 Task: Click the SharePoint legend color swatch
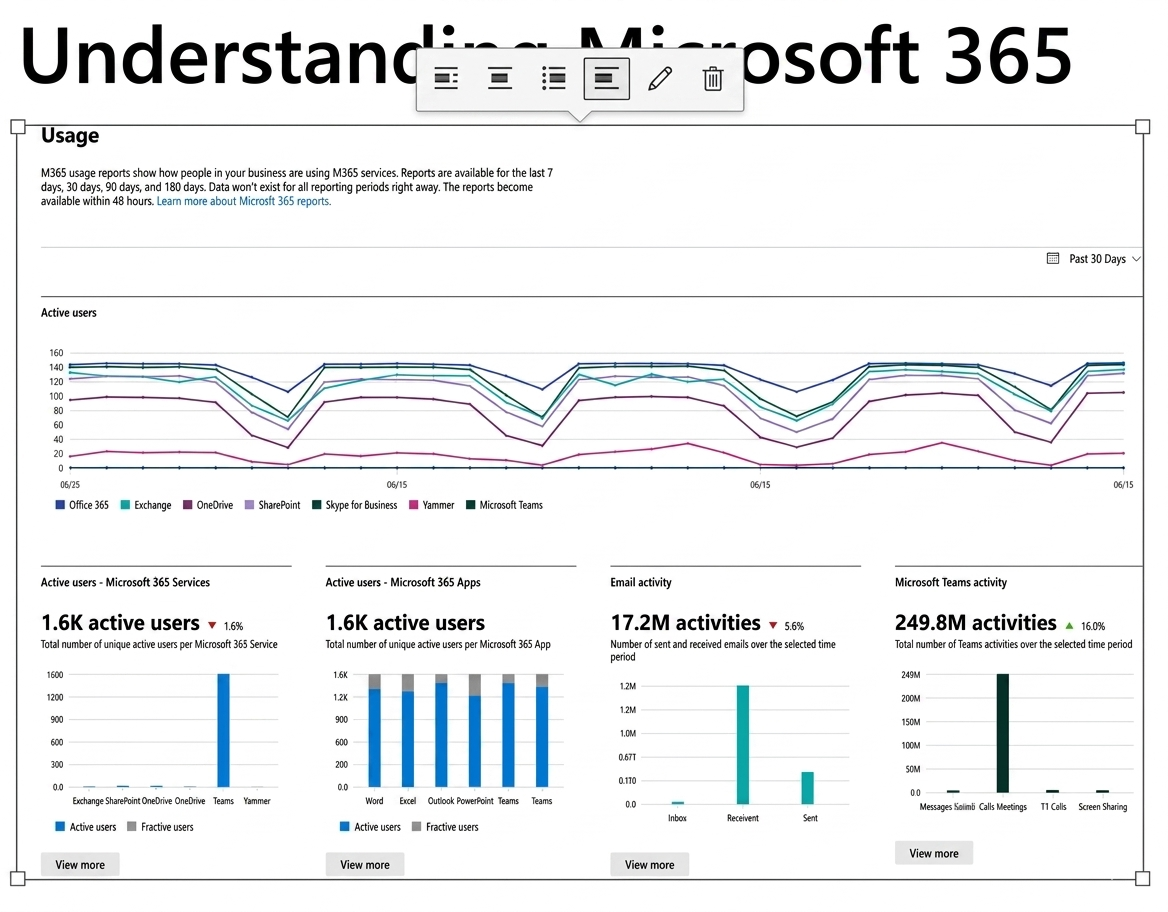[250, 504]
